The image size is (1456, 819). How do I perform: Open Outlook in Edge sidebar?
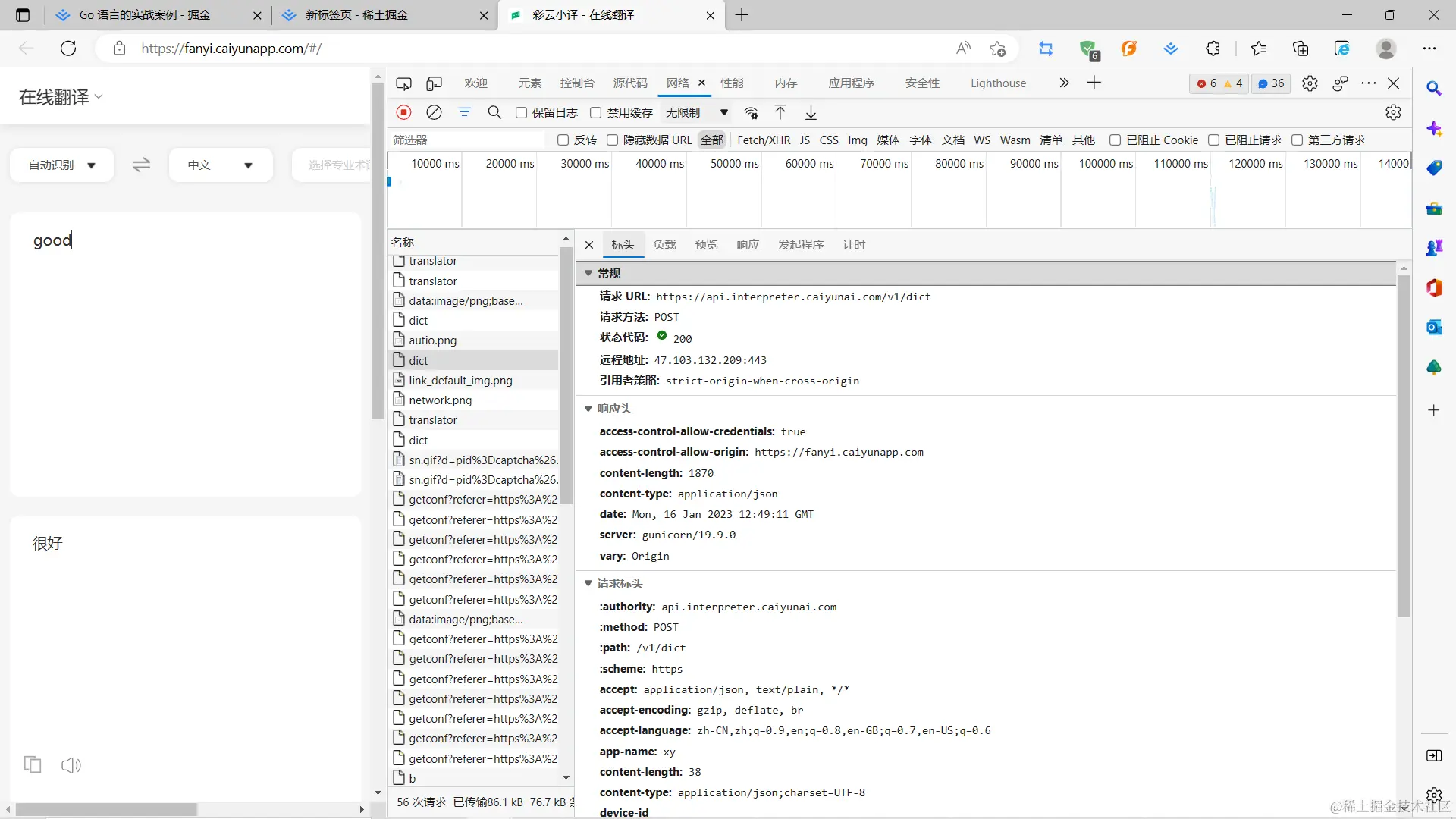click(1433, 328)
